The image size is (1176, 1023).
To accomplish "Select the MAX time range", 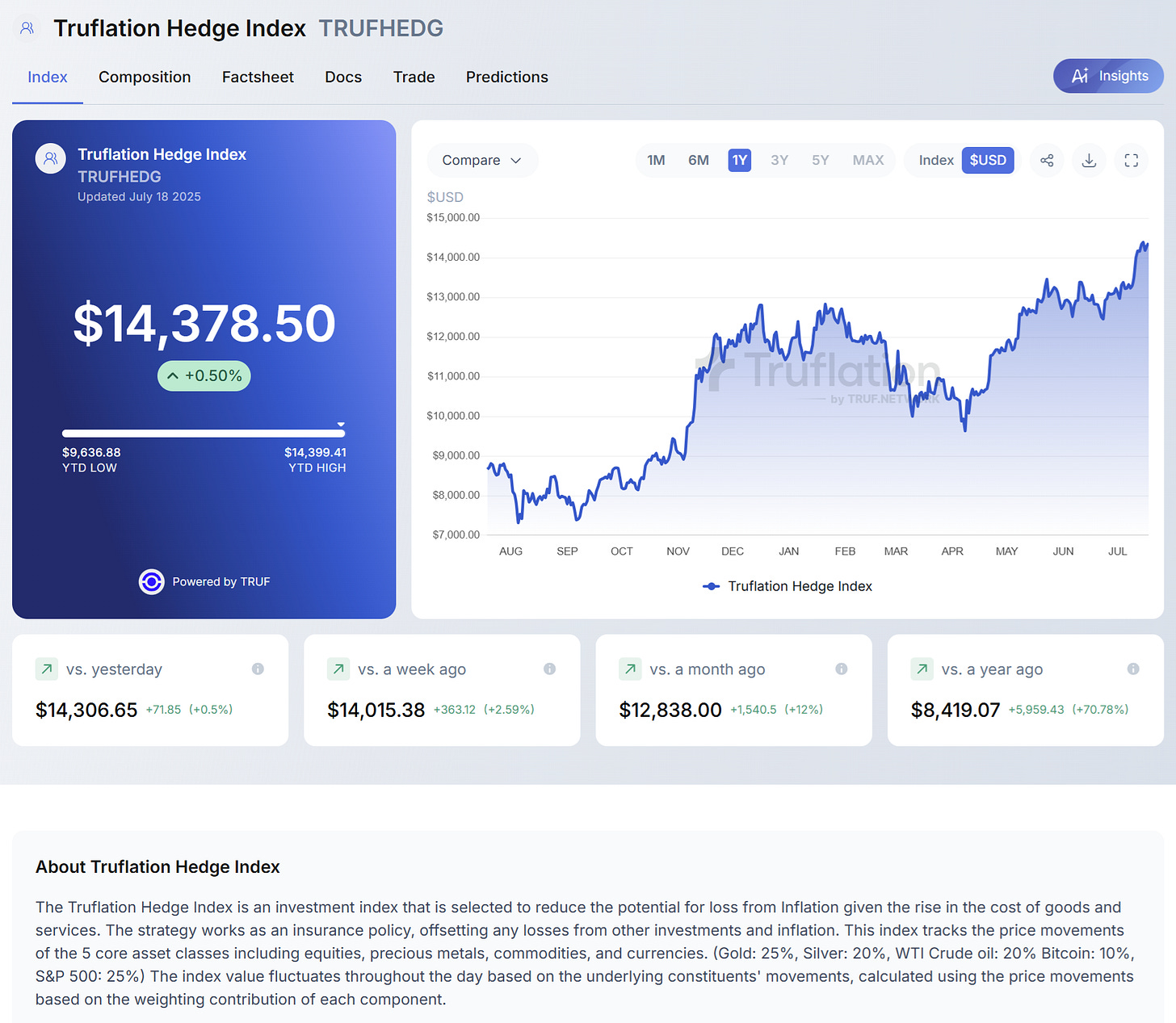I will click(x=868, y=160).
